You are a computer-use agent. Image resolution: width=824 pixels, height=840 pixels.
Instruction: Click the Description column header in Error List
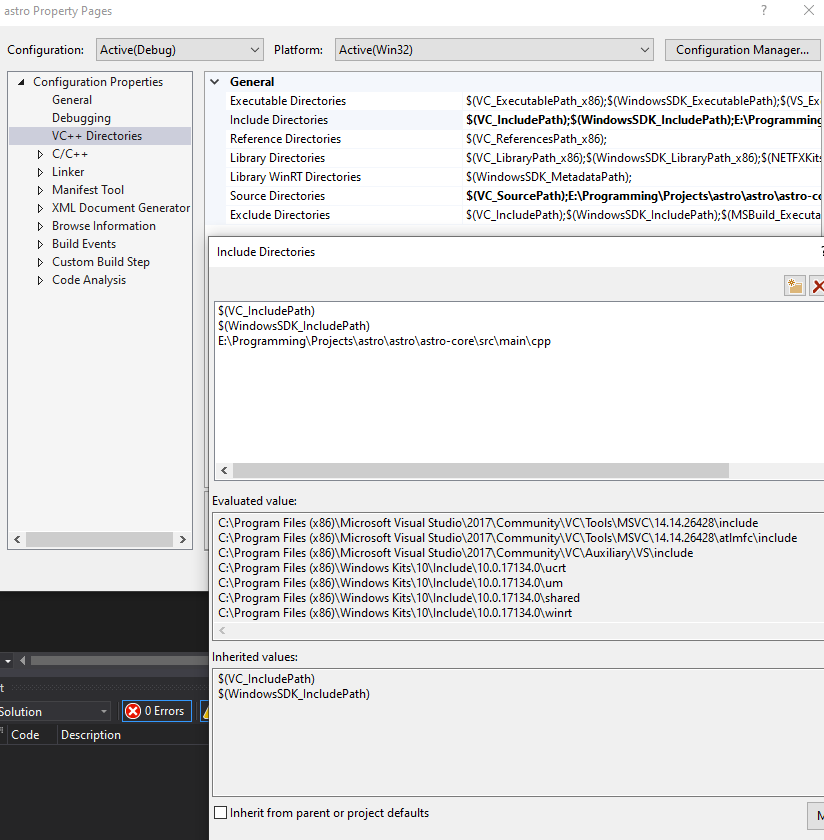click(x=91, y=735)
